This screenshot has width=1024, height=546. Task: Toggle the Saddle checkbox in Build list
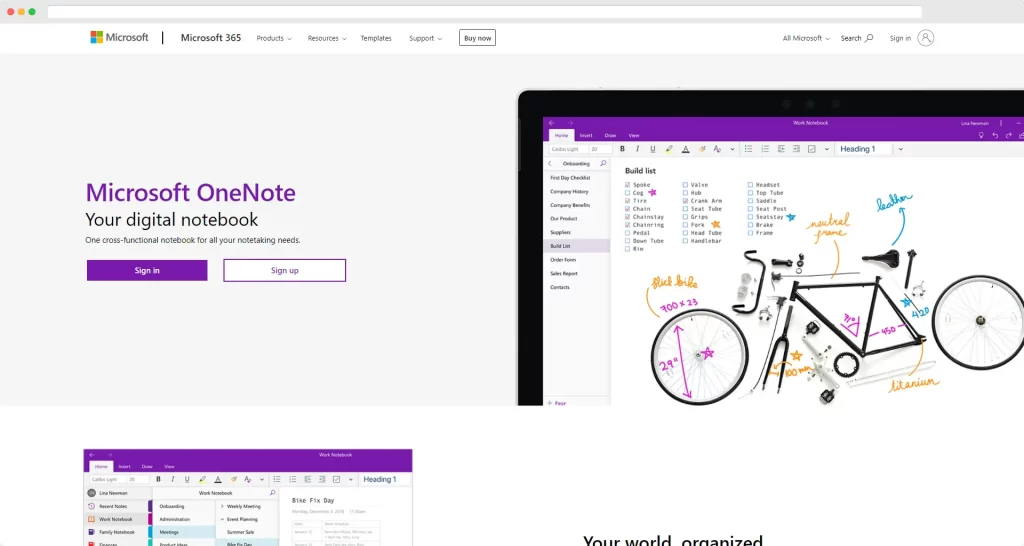click(750, 201)
